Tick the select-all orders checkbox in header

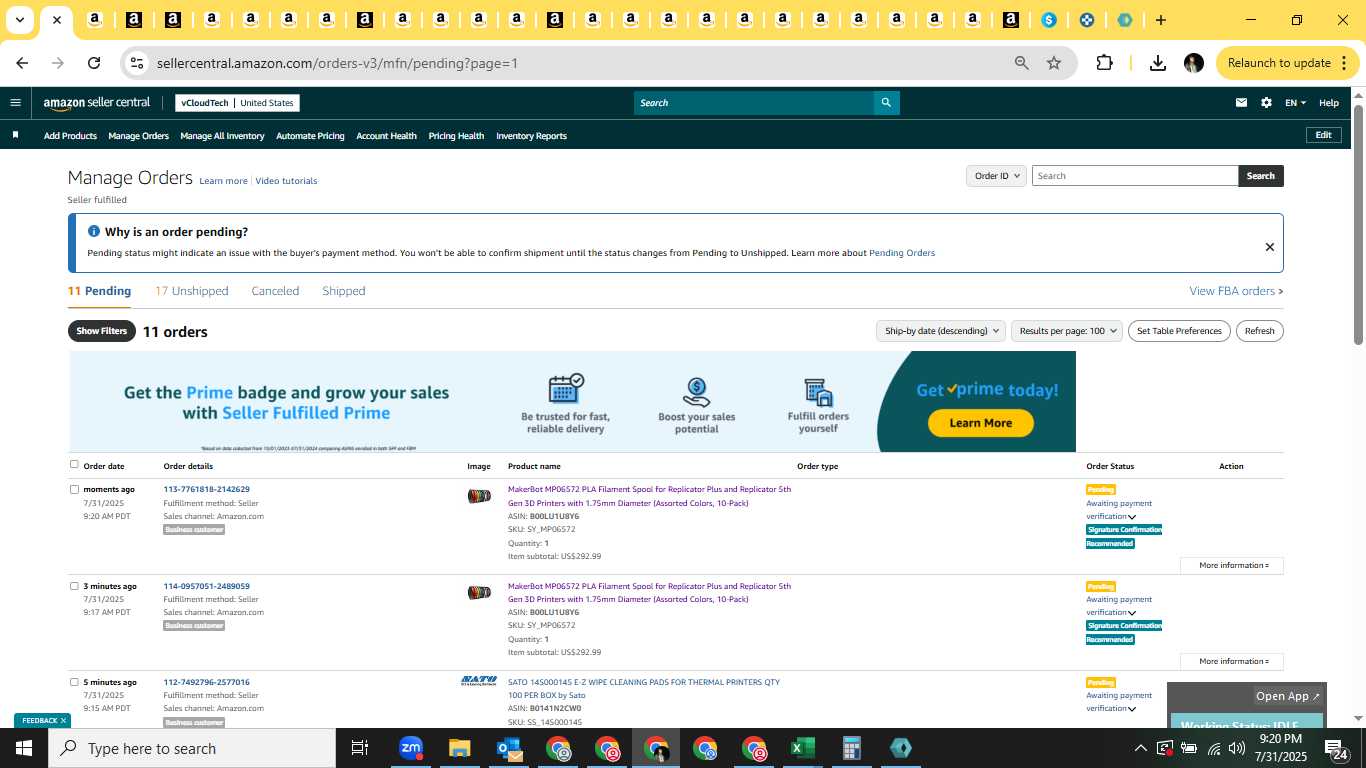click(74, 464)
